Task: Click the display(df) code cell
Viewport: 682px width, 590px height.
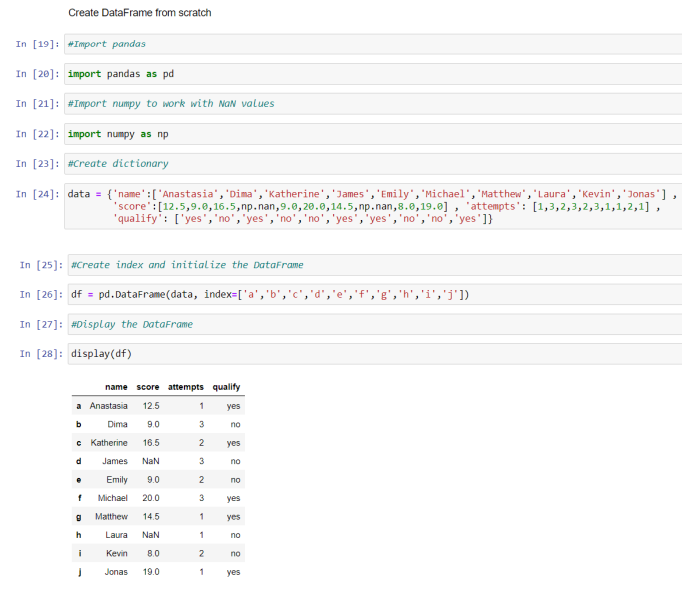Action: (x=375, y=354)
